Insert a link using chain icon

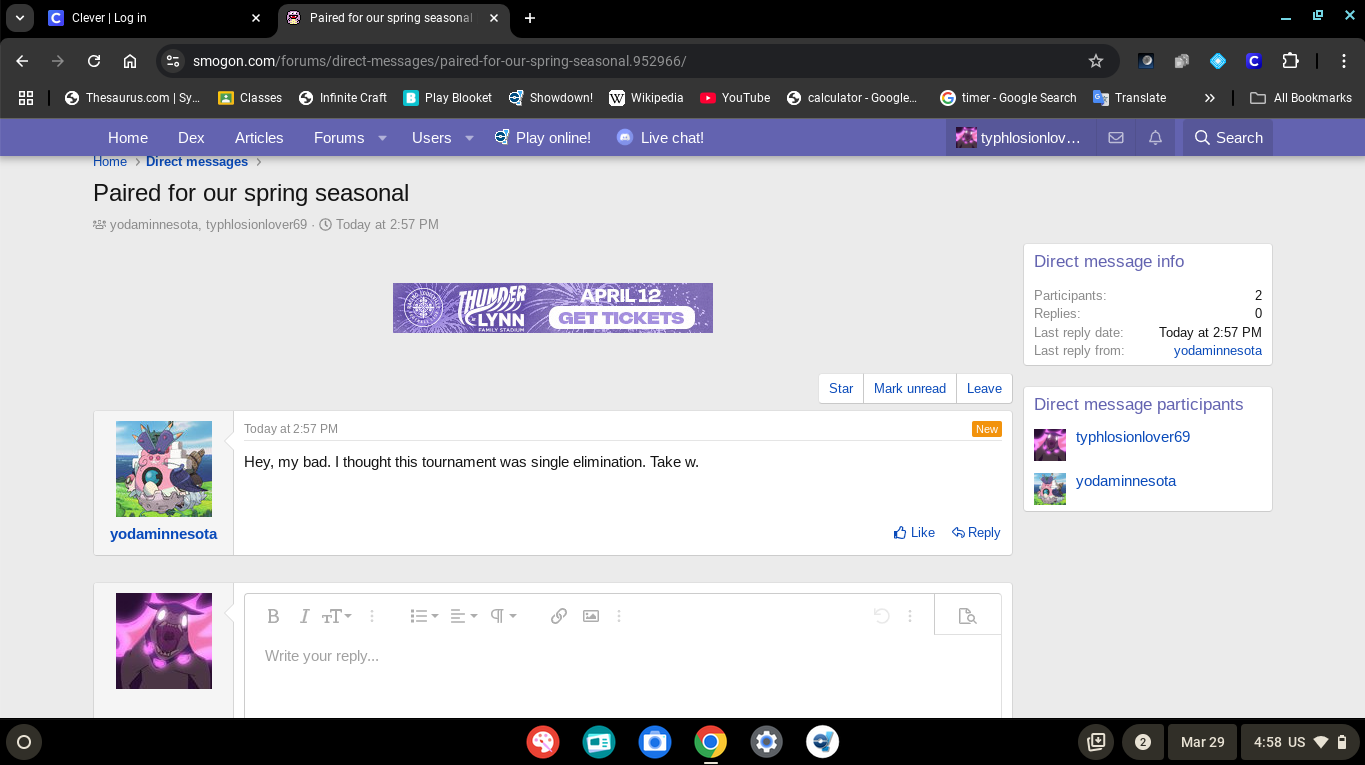[559, 616]
